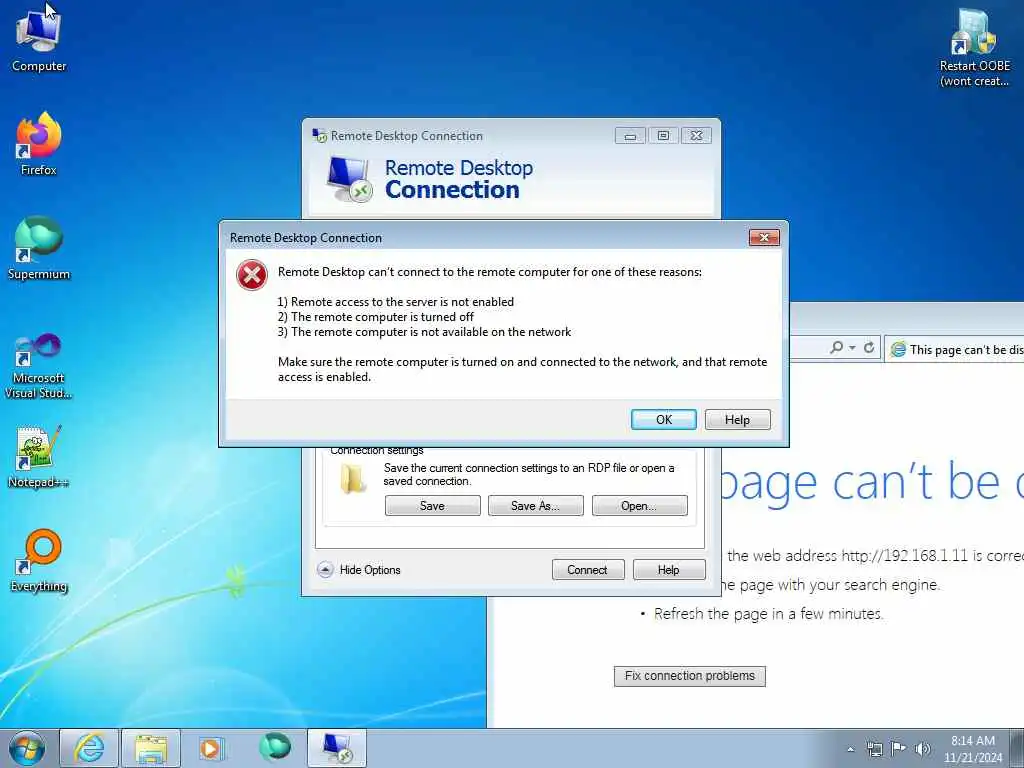
Task: Open the Action Center flag icon
Action: (899, 749)
